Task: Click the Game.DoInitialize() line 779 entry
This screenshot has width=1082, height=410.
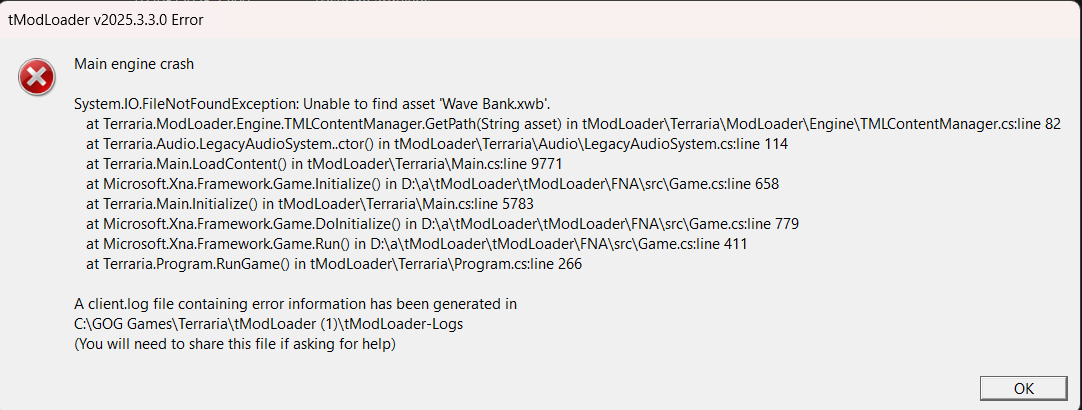Action: tap(442, 224)
